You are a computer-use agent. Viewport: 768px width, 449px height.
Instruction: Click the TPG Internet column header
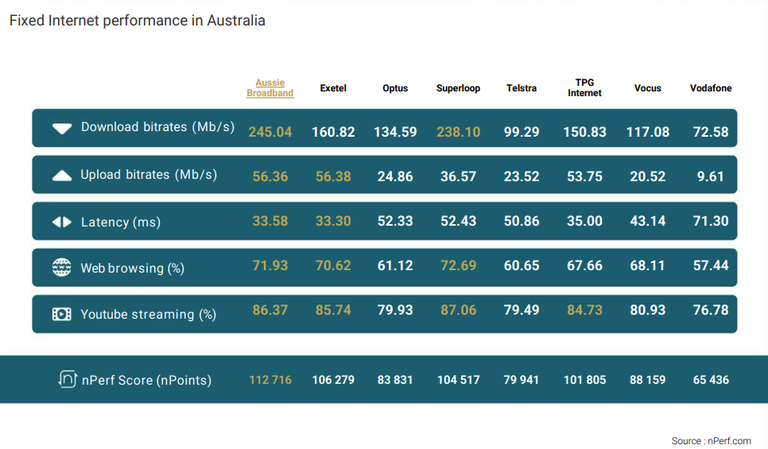(584, 88)
